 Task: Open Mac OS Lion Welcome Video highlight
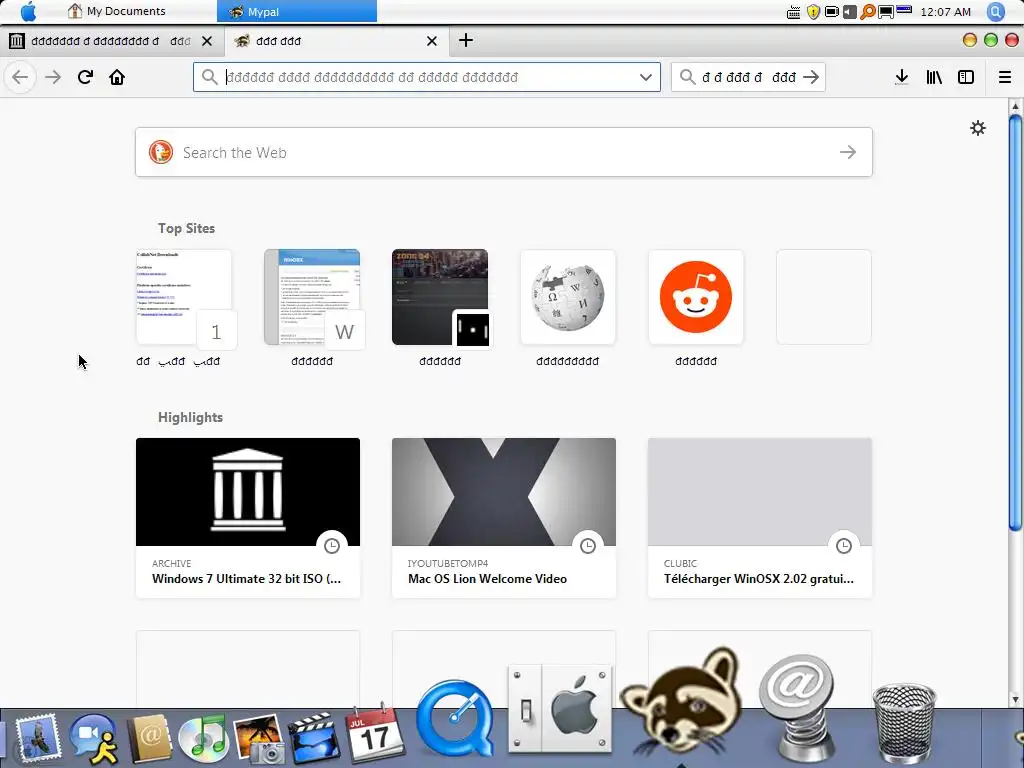click(x=504, y=518)
